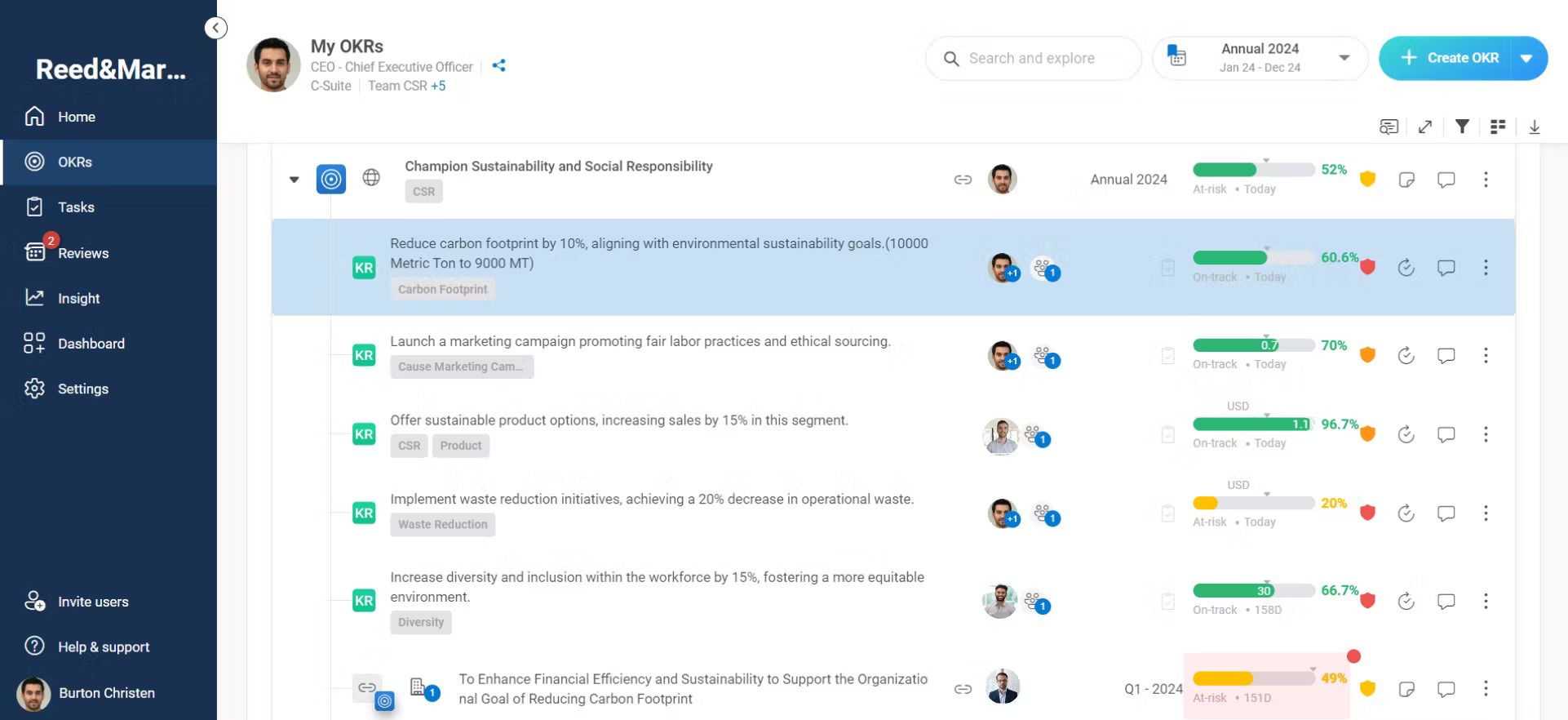Click the Search and explore field

coord(1031,58)
